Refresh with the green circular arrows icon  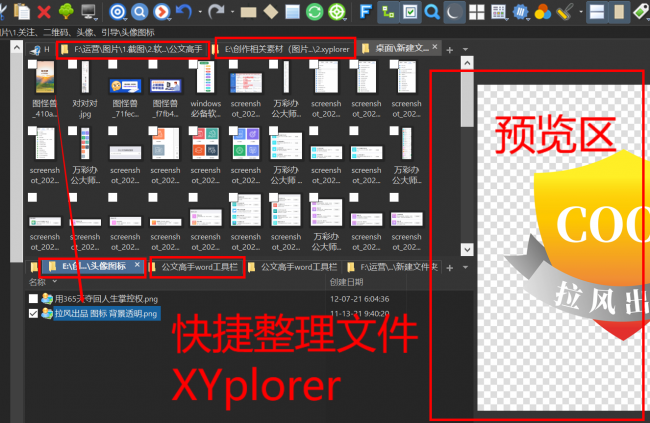click(315, 12)
